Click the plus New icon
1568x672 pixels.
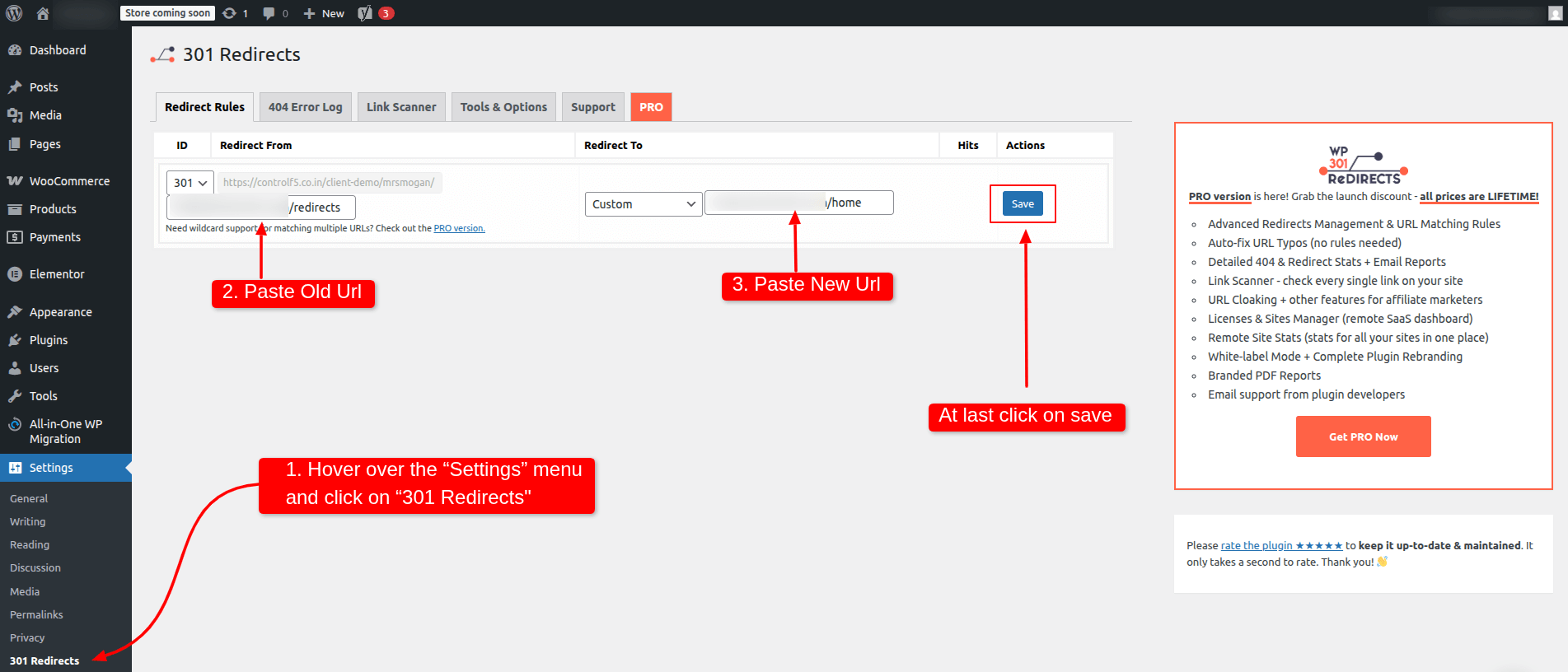(309, 13)
